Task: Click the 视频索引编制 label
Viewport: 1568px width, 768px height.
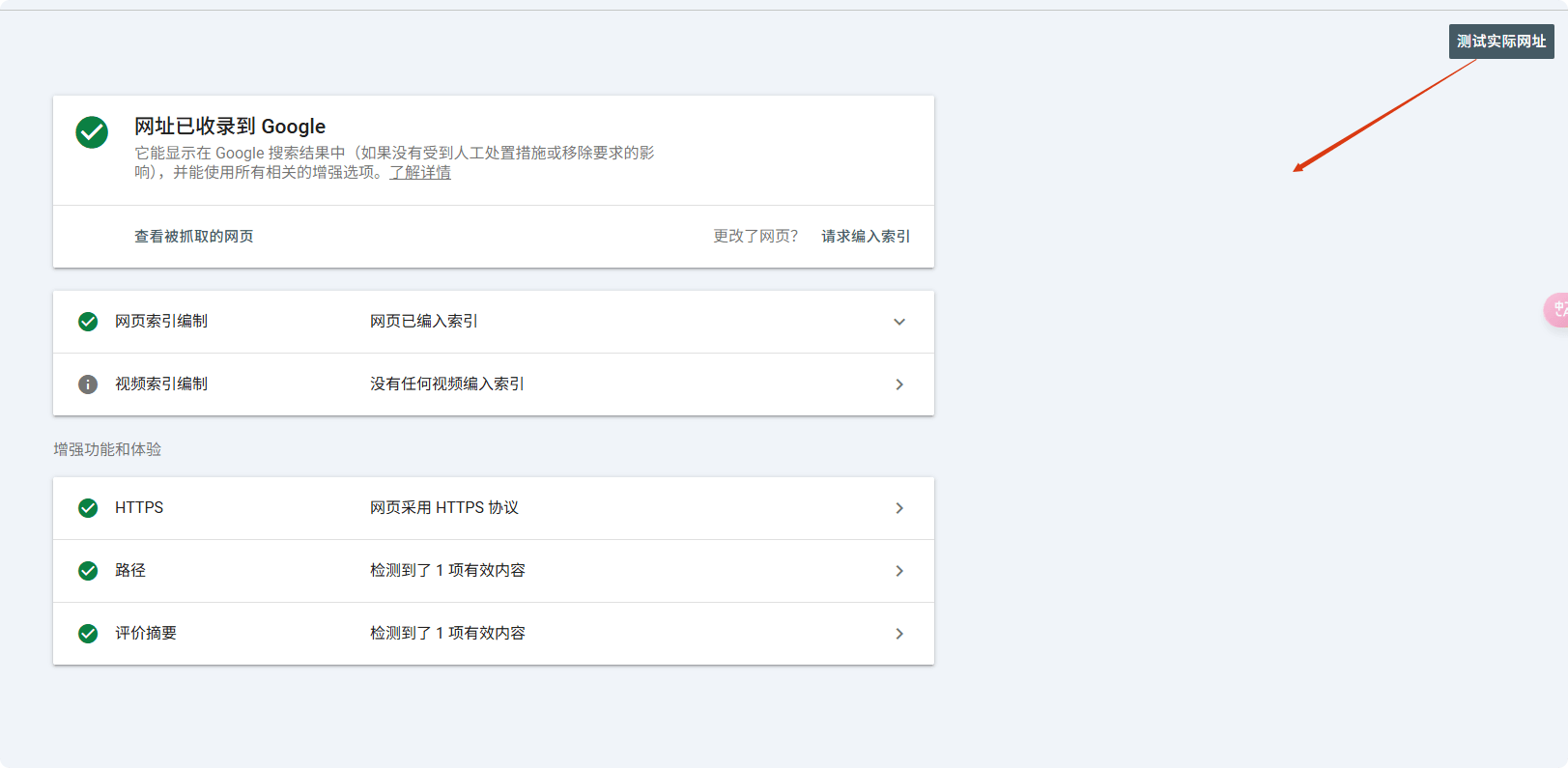Action: [161, 384]
